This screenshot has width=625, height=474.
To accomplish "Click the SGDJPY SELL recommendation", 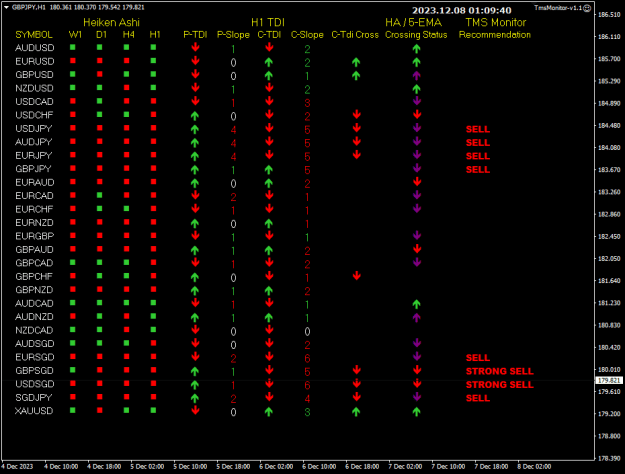I will tap(478, 398).
